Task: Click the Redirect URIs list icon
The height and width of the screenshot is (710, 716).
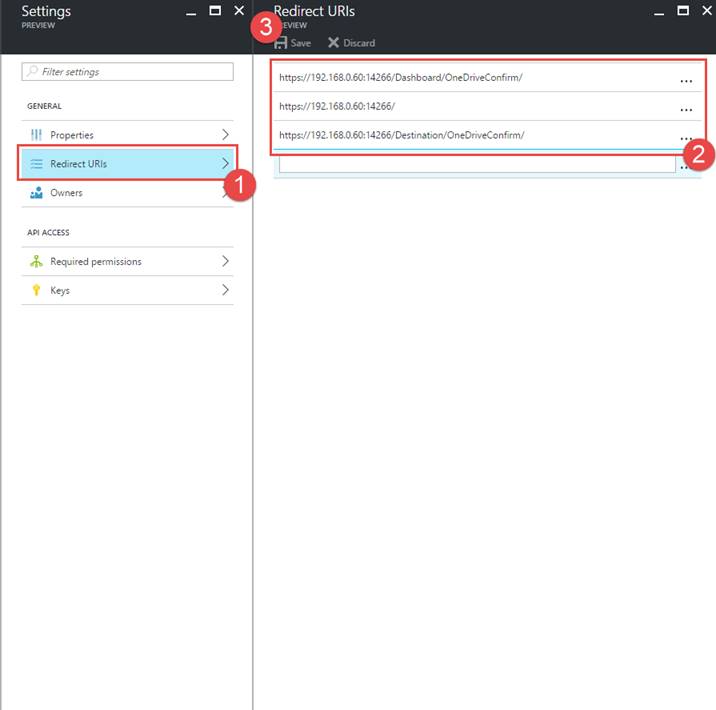Action: pos(36,164)
